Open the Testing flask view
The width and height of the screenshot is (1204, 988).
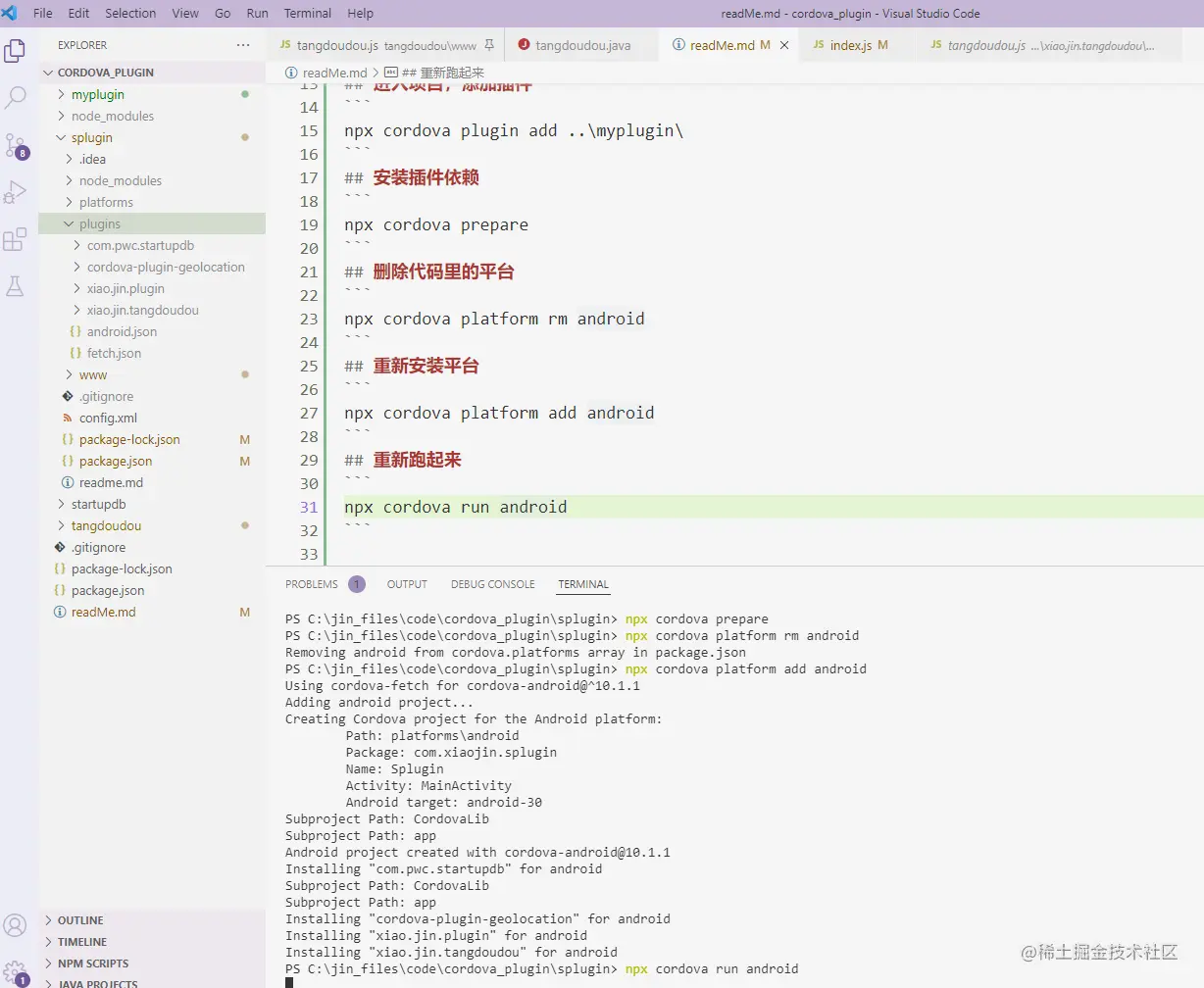tap(16, 286)
